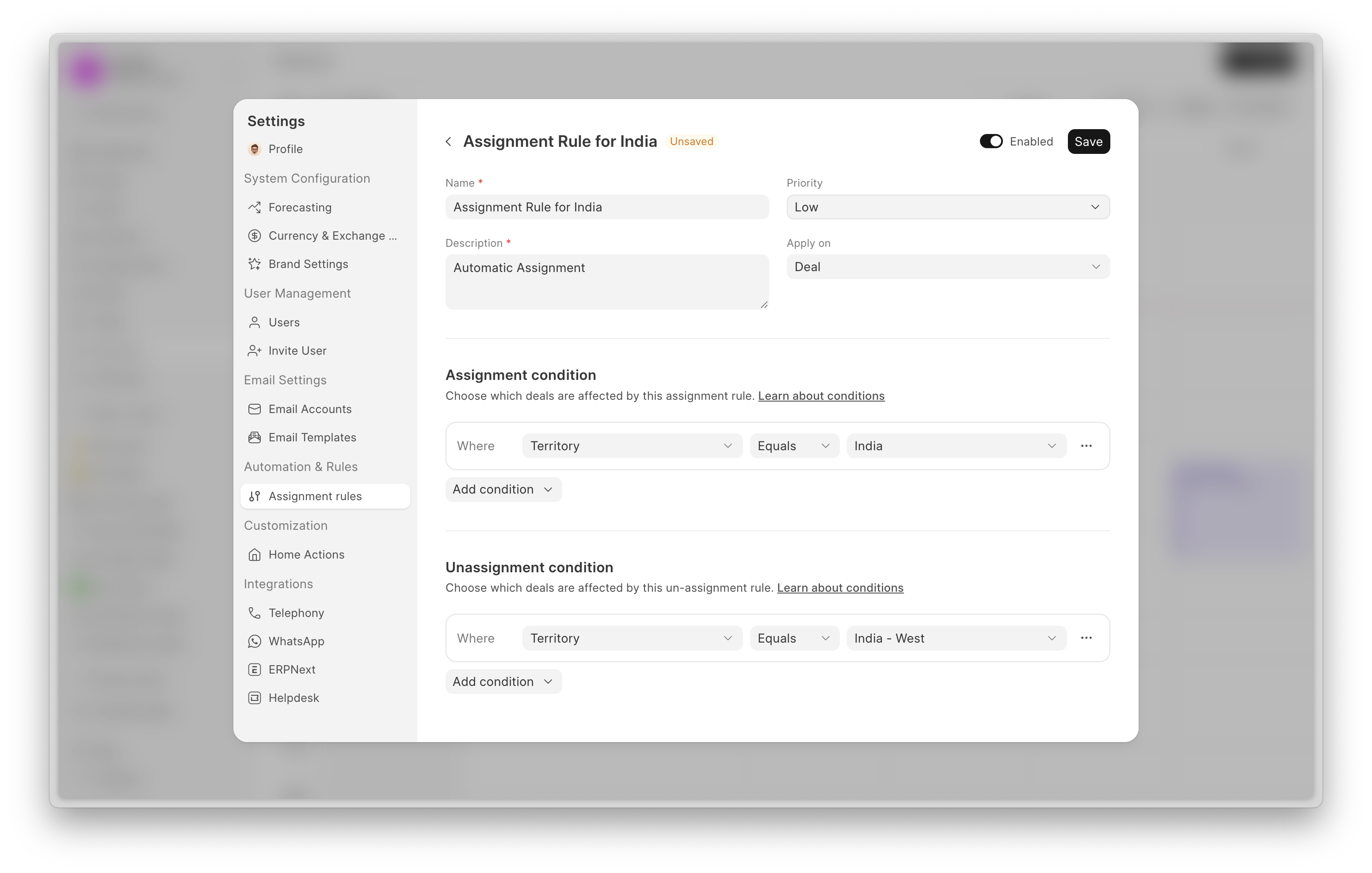Open the India territory value dropdown
This screenshot has height=873, width=1372.
956,446
